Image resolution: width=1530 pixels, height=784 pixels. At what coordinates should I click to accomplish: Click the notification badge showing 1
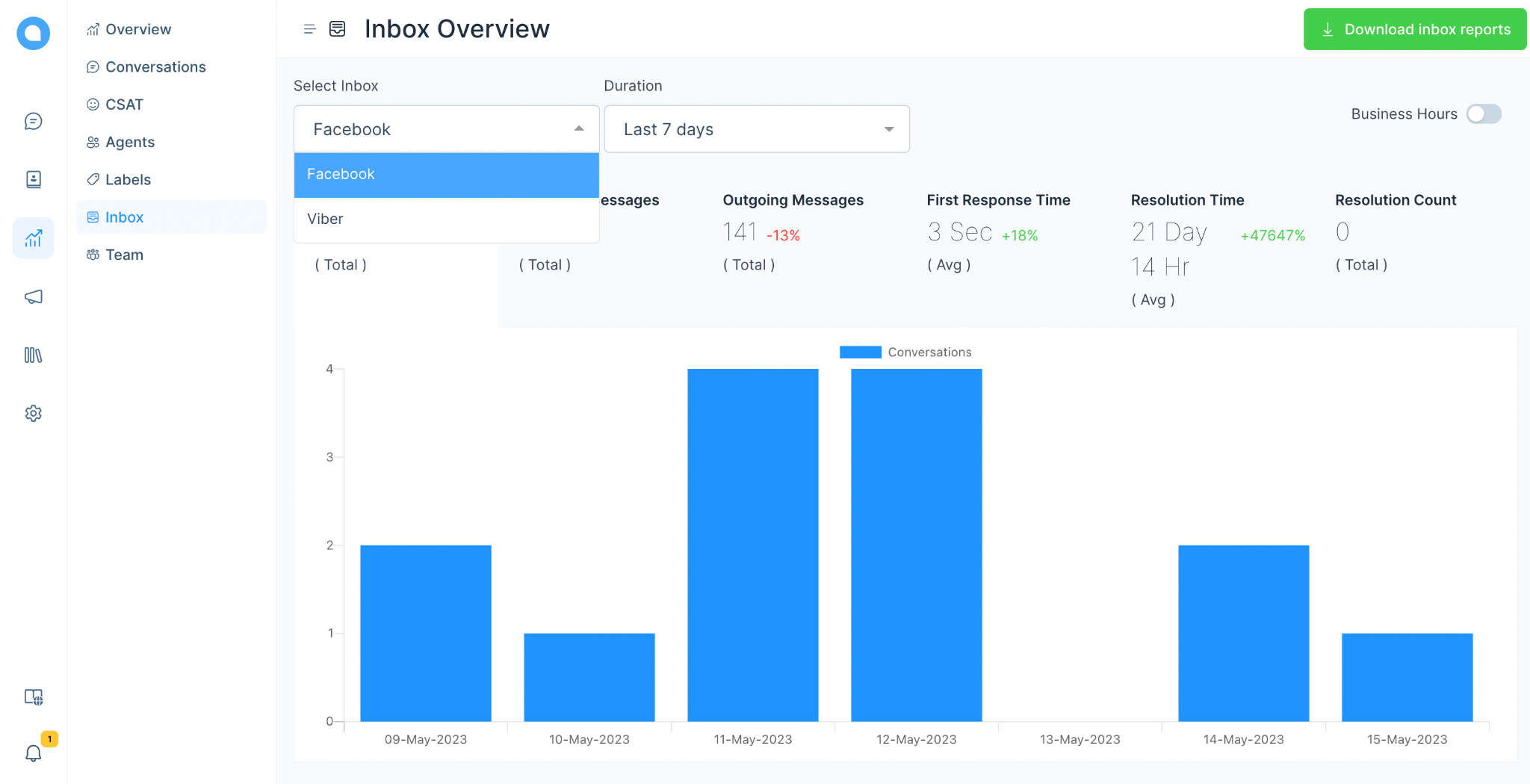(x=49, y=738)
